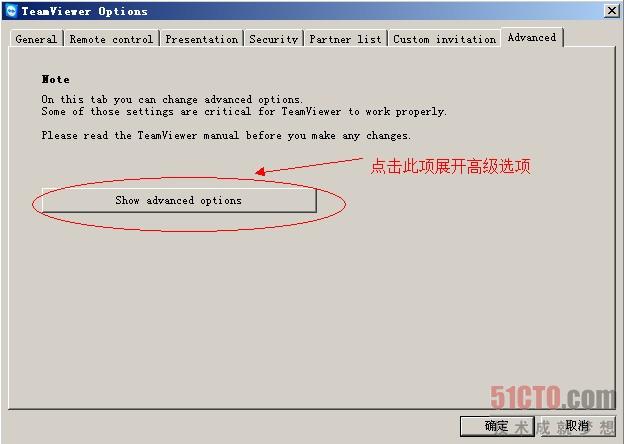Click the 'Please read the TeamViewer manual' line

[226, 136]
